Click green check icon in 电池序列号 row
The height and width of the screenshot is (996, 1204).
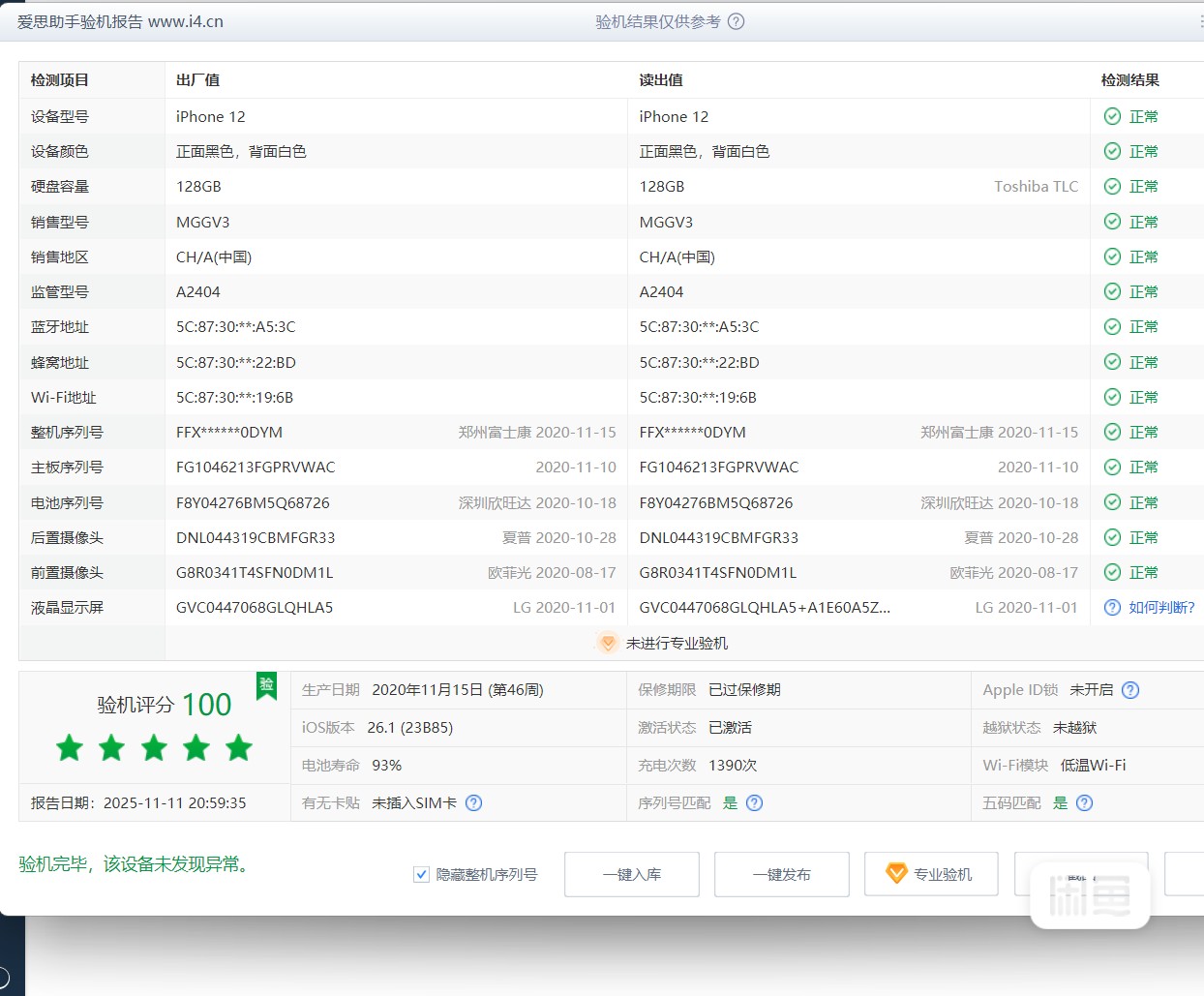[x=1112, y=502]
